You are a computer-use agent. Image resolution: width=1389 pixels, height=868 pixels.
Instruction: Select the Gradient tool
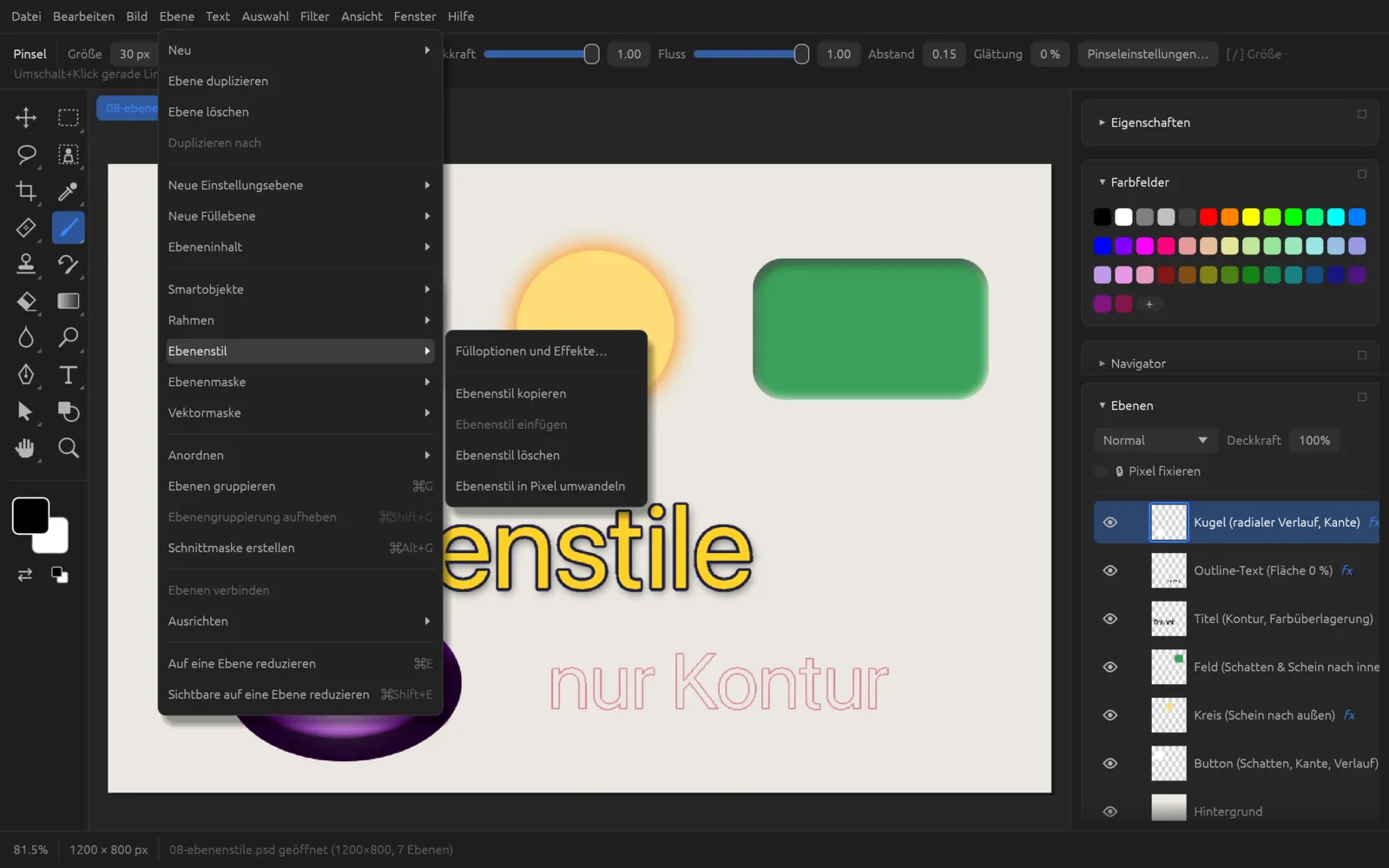pyautogui.click(x=68, y=301)
